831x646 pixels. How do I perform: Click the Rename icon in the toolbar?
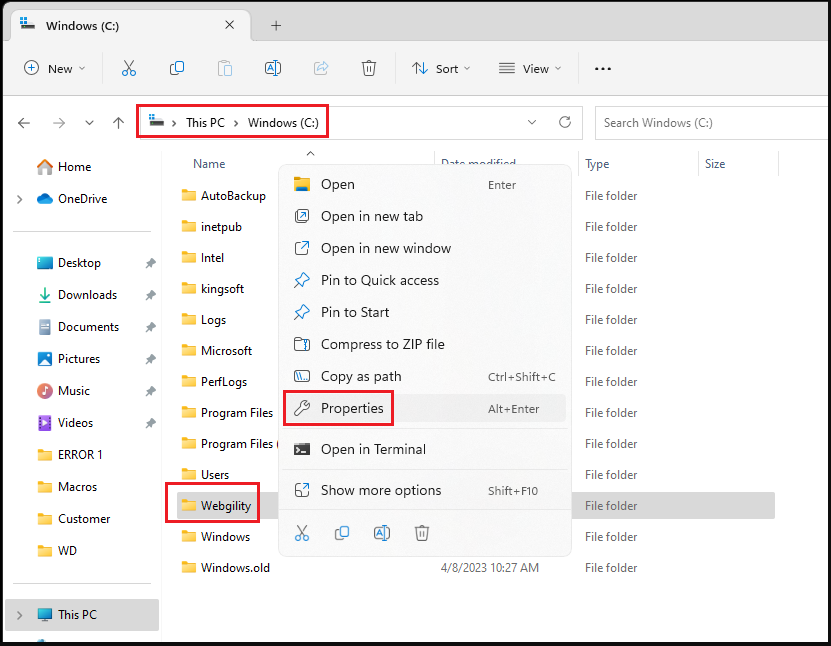pos(272,68)
